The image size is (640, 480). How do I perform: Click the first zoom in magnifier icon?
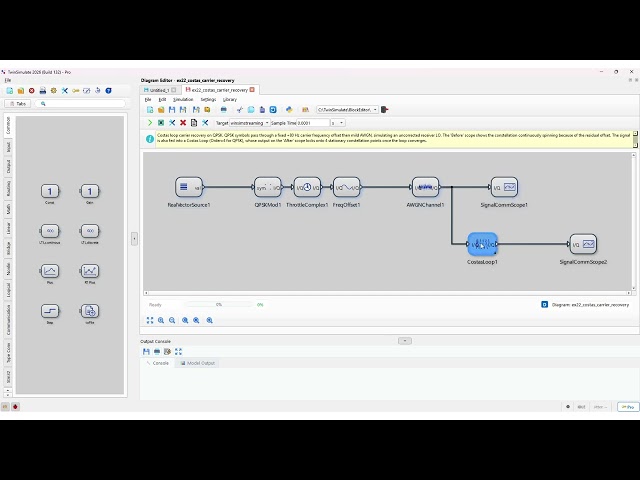[161, 320]
